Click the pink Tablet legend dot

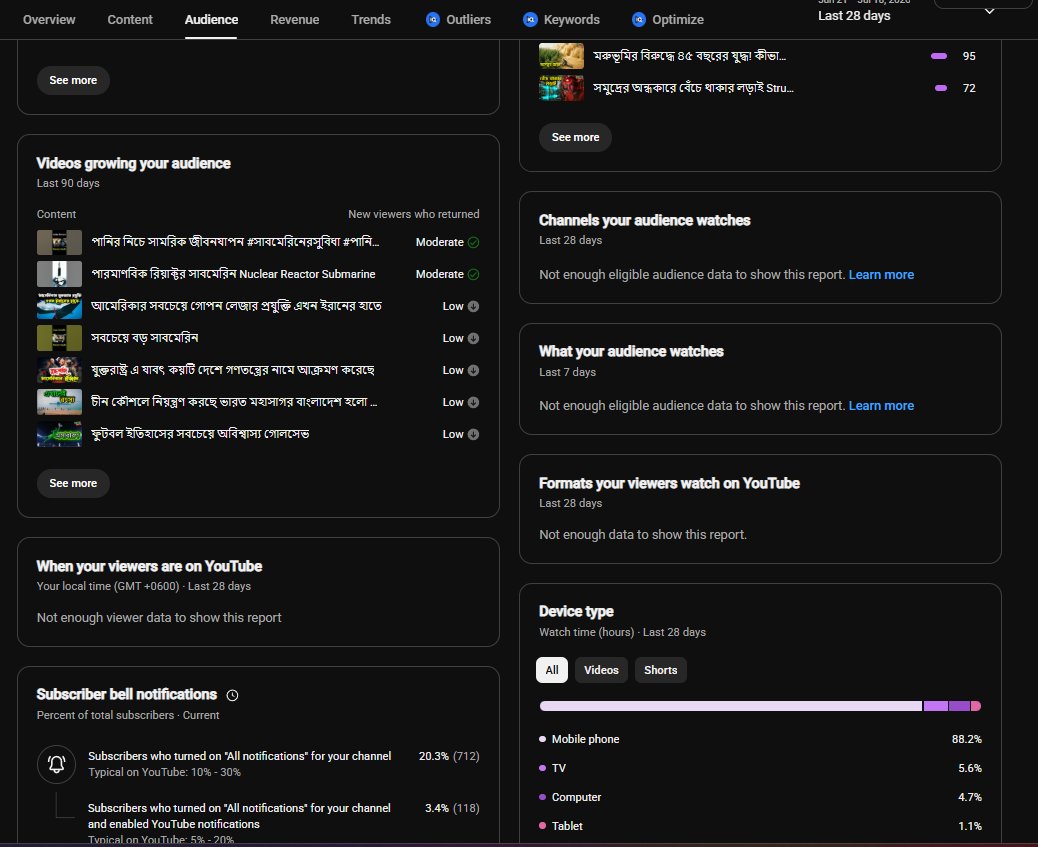pos(542,826)
